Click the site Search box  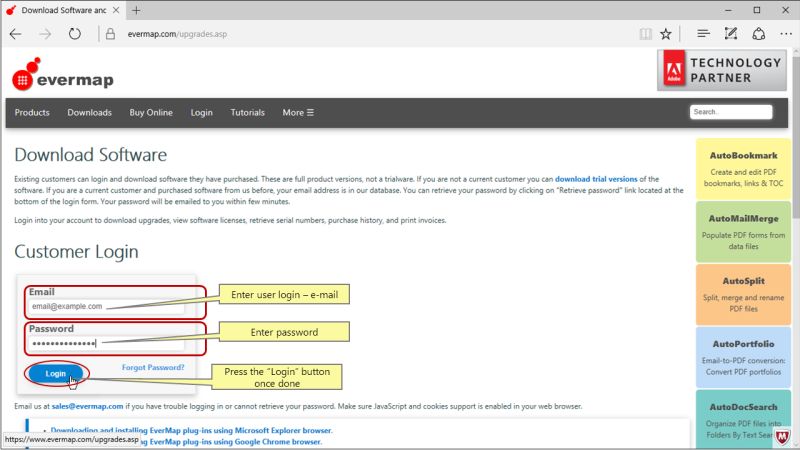731,112
